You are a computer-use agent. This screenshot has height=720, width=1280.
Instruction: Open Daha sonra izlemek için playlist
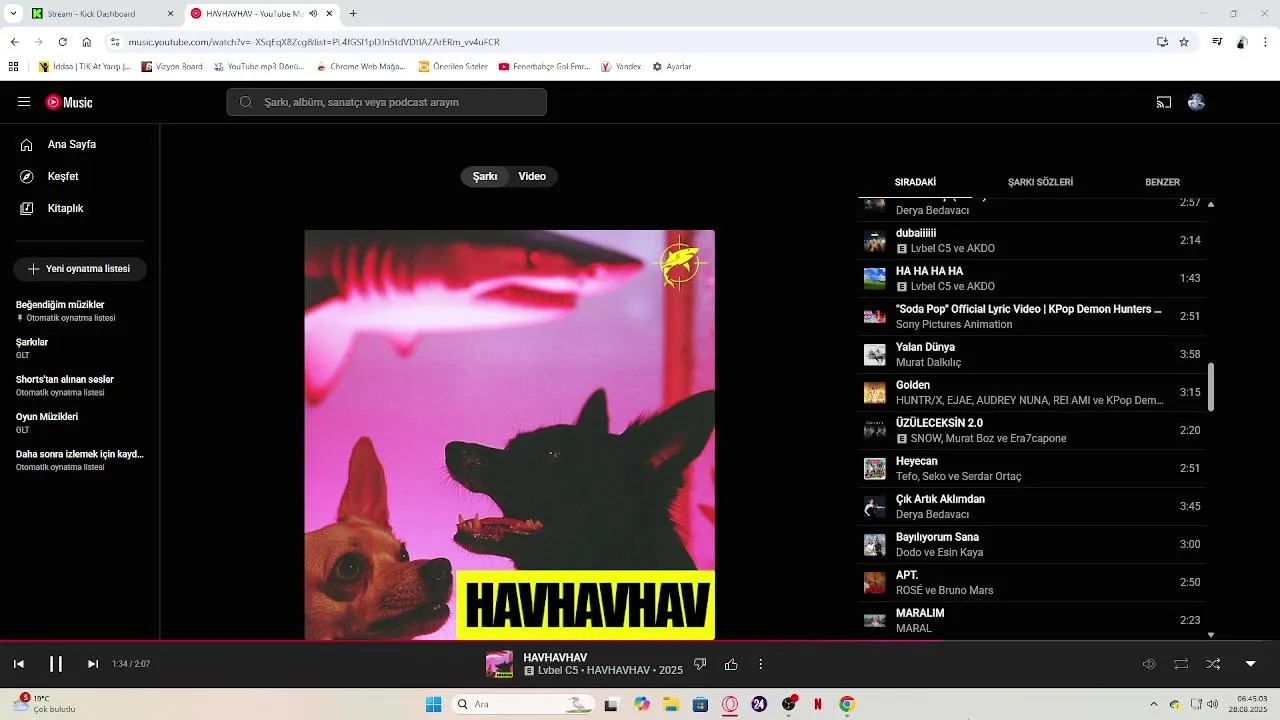tap(80, 460)
